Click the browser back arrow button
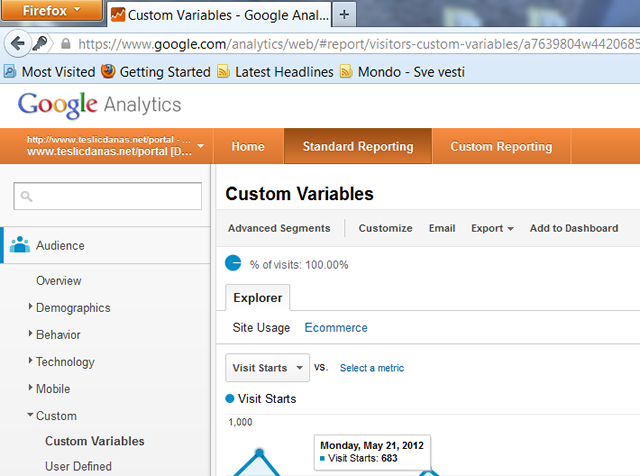The image size is (640, 476). (17, 44)
